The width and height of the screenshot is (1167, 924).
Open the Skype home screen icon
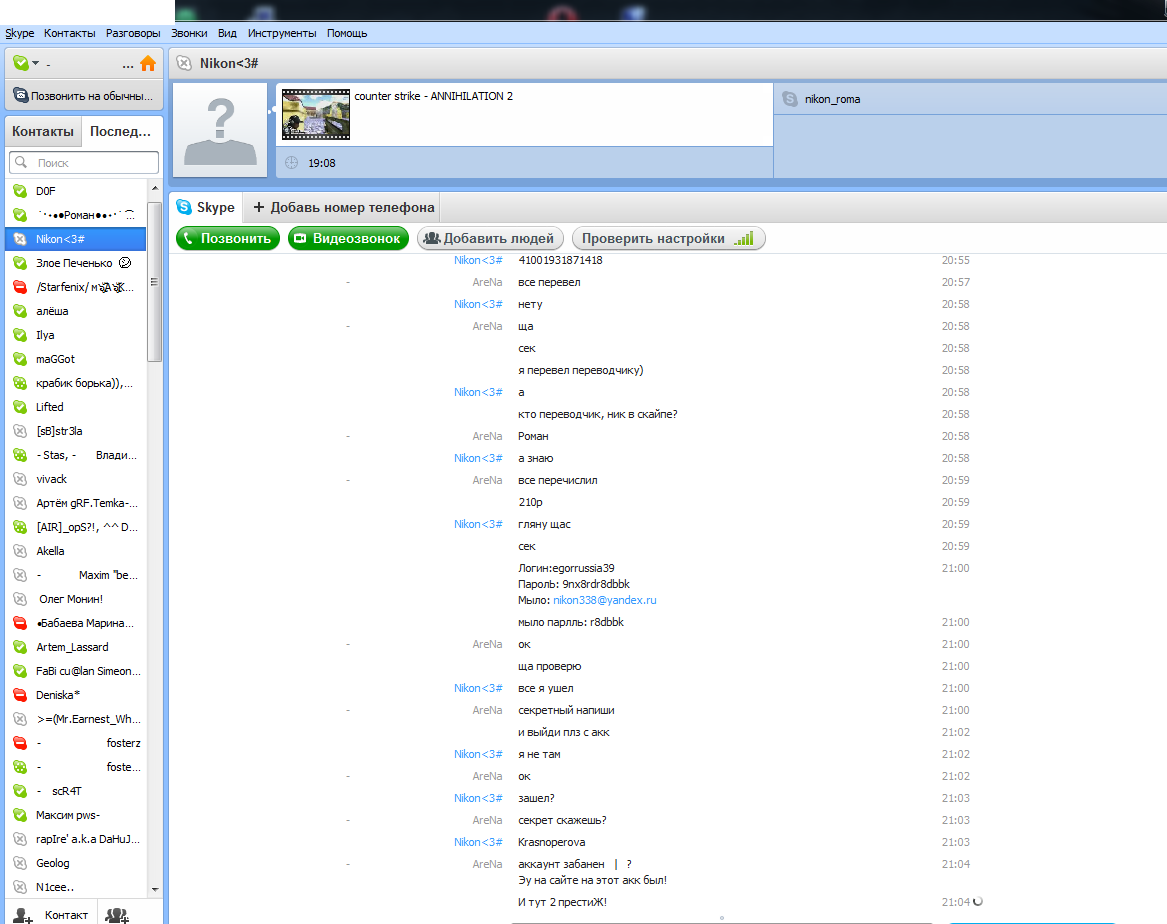point(148,64)
